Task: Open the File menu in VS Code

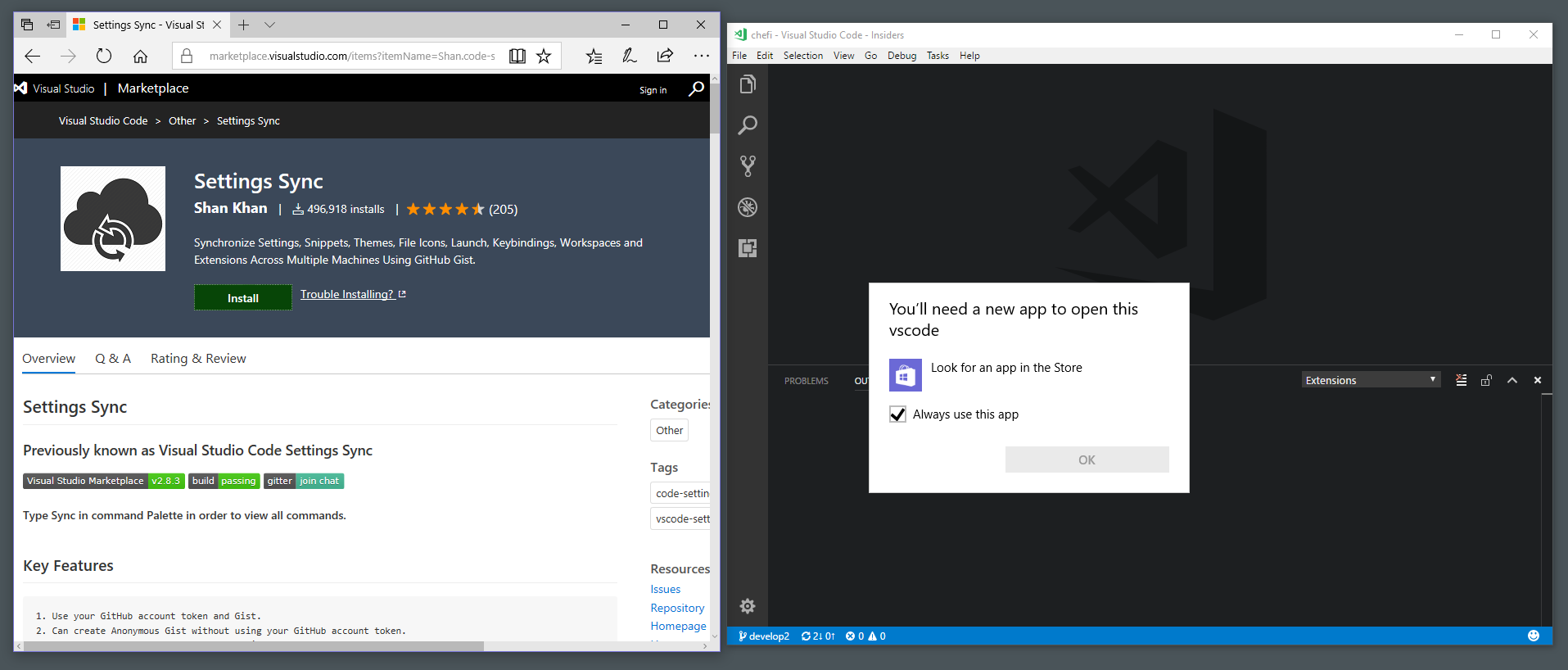Action: tap(739, 56)
